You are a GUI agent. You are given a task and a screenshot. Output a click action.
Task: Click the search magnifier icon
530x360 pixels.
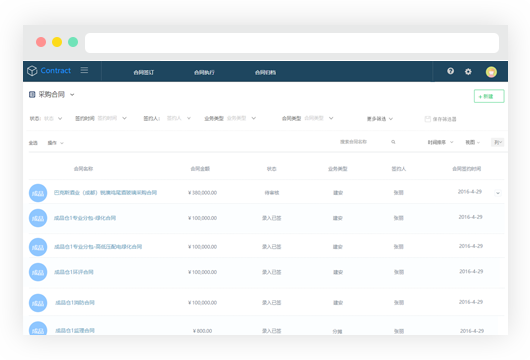pos(393,142)
